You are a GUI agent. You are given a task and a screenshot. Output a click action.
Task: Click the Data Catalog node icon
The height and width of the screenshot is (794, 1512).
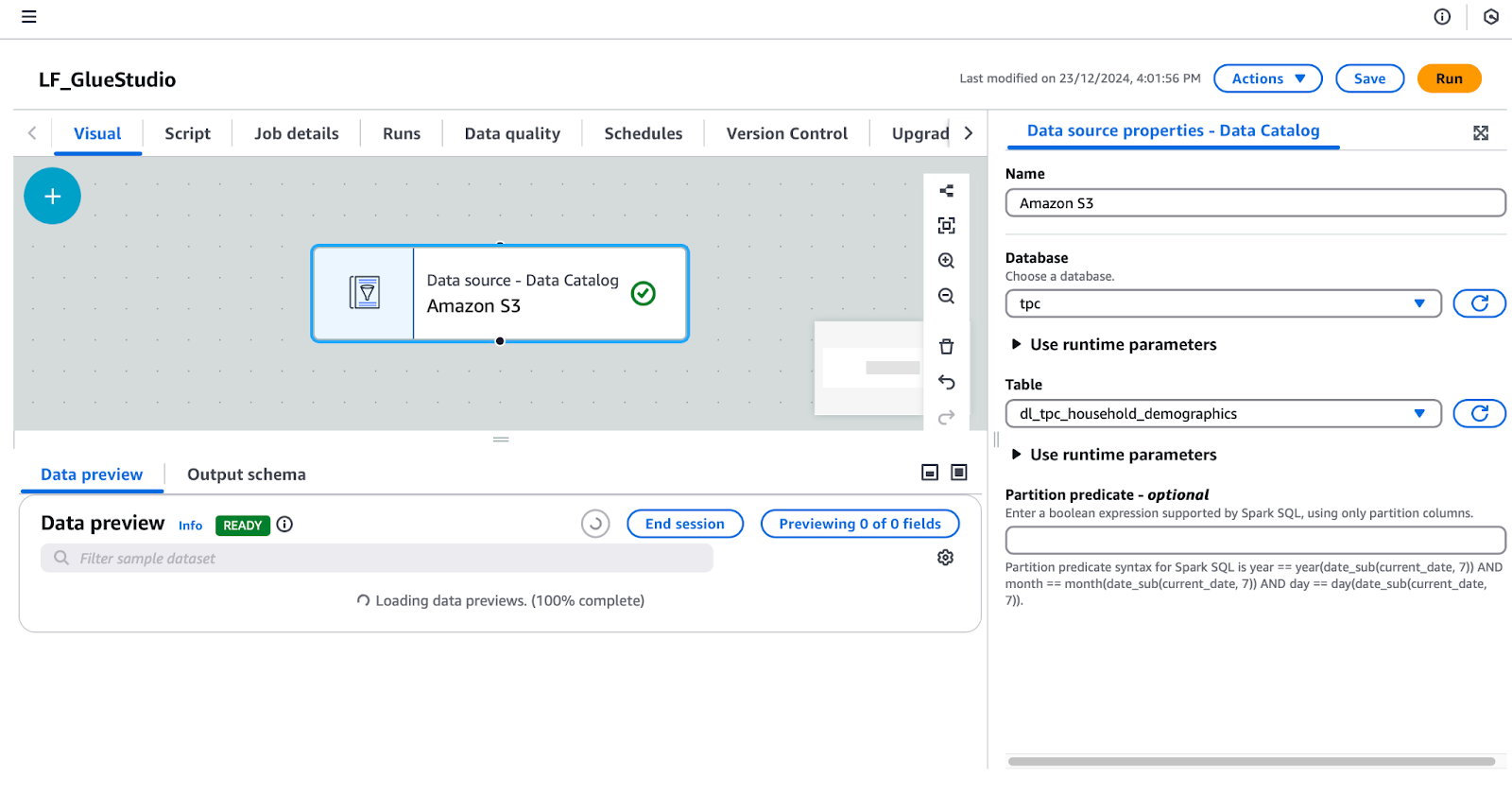(364, 293)
